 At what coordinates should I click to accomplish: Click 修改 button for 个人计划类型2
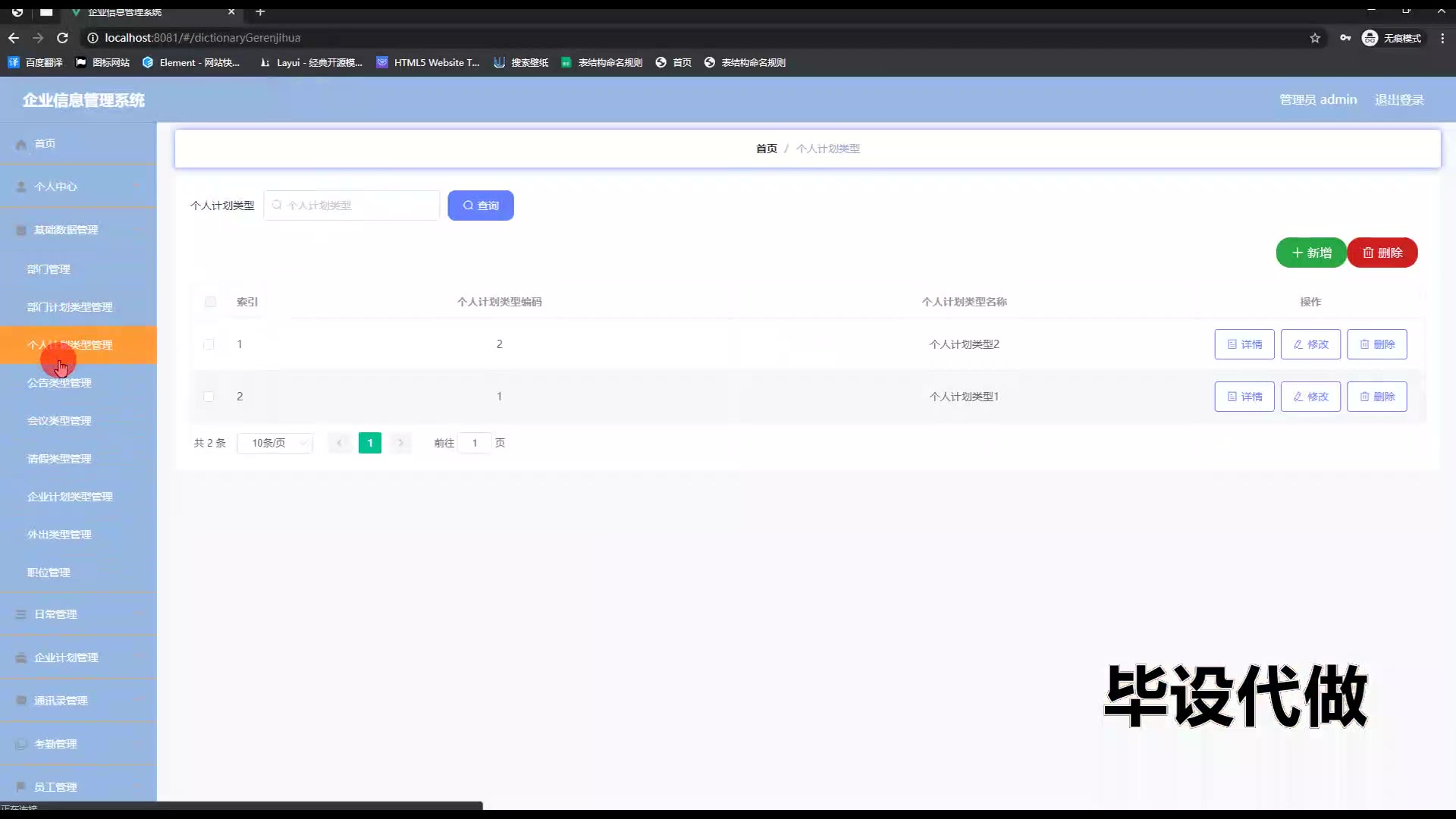tap(1310, 344)
